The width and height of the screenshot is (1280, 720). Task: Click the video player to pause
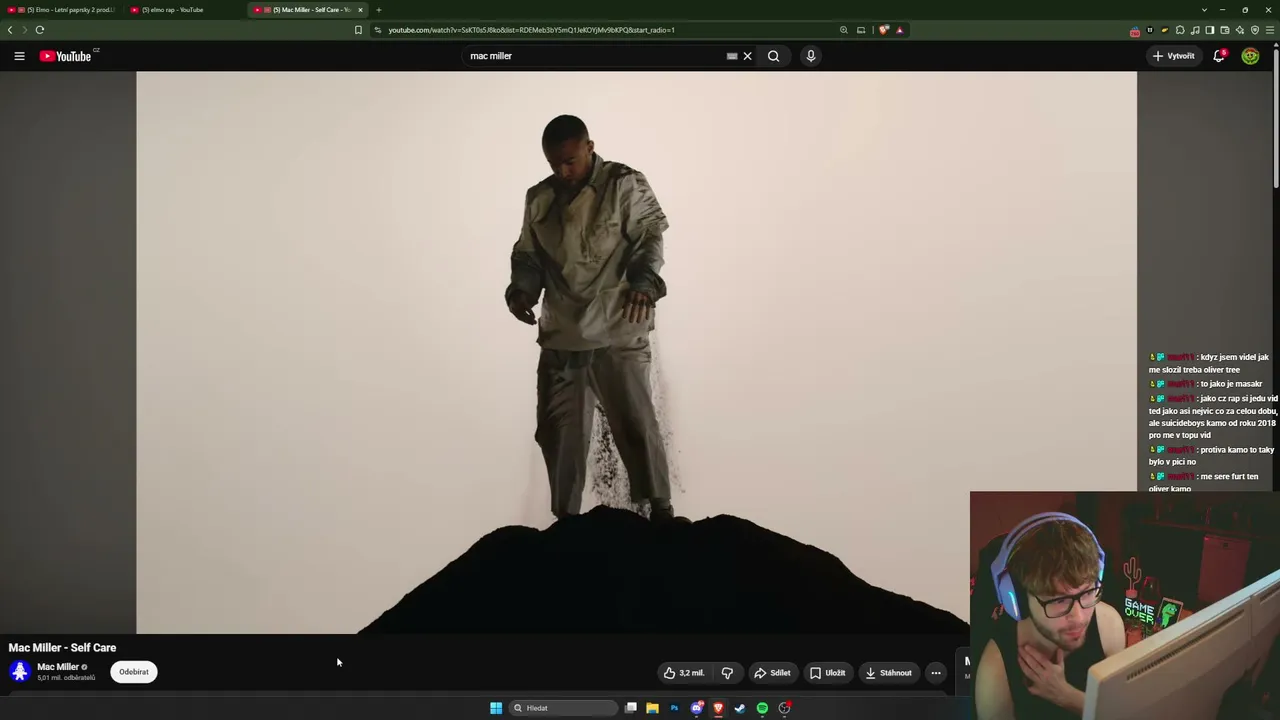click(636, 352)
